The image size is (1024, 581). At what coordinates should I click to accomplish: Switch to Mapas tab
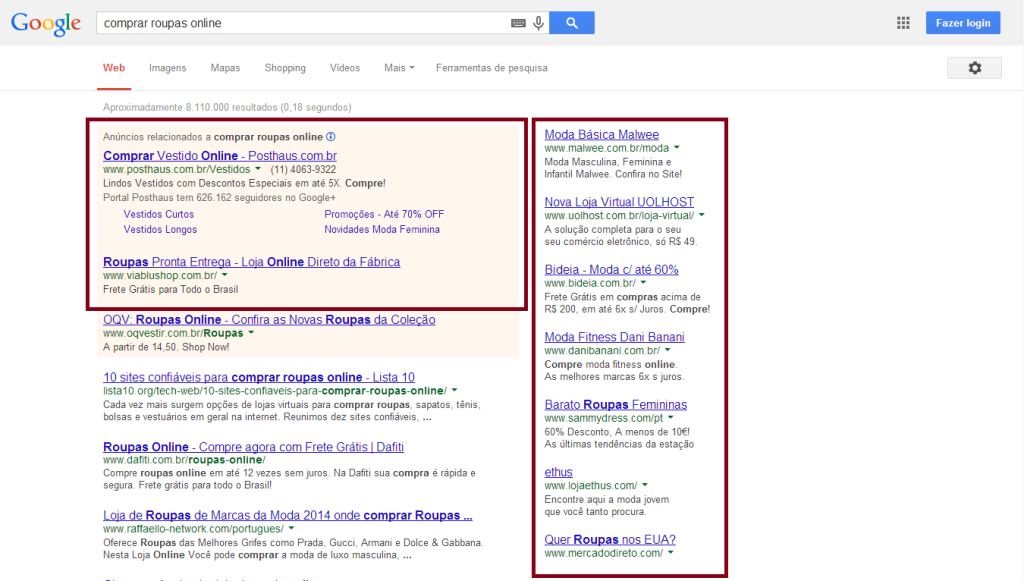coord(225,68)
